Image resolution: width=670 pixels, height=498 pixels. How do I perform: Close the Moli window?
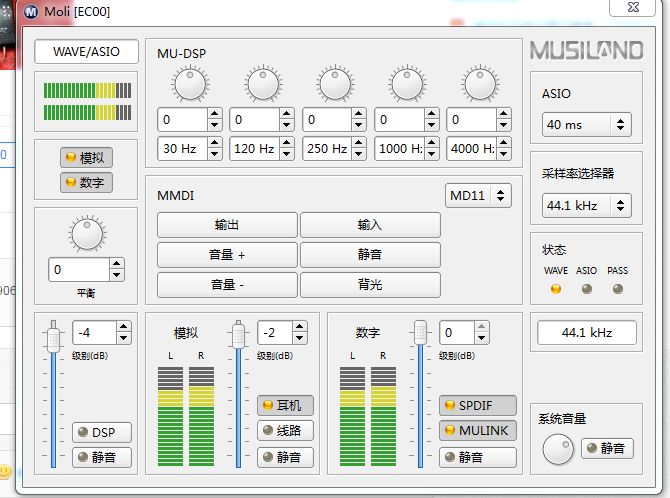632,7
